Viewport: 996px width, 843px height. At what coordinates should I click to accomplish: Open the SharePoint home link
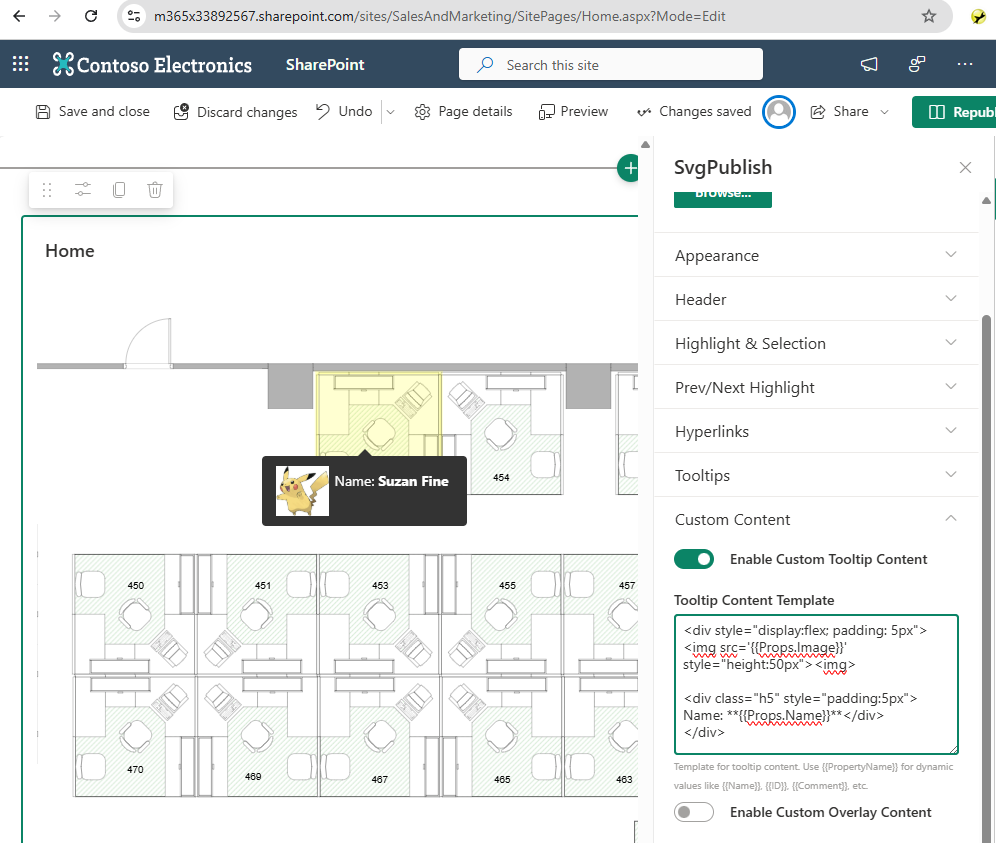[x=325, y=64]
